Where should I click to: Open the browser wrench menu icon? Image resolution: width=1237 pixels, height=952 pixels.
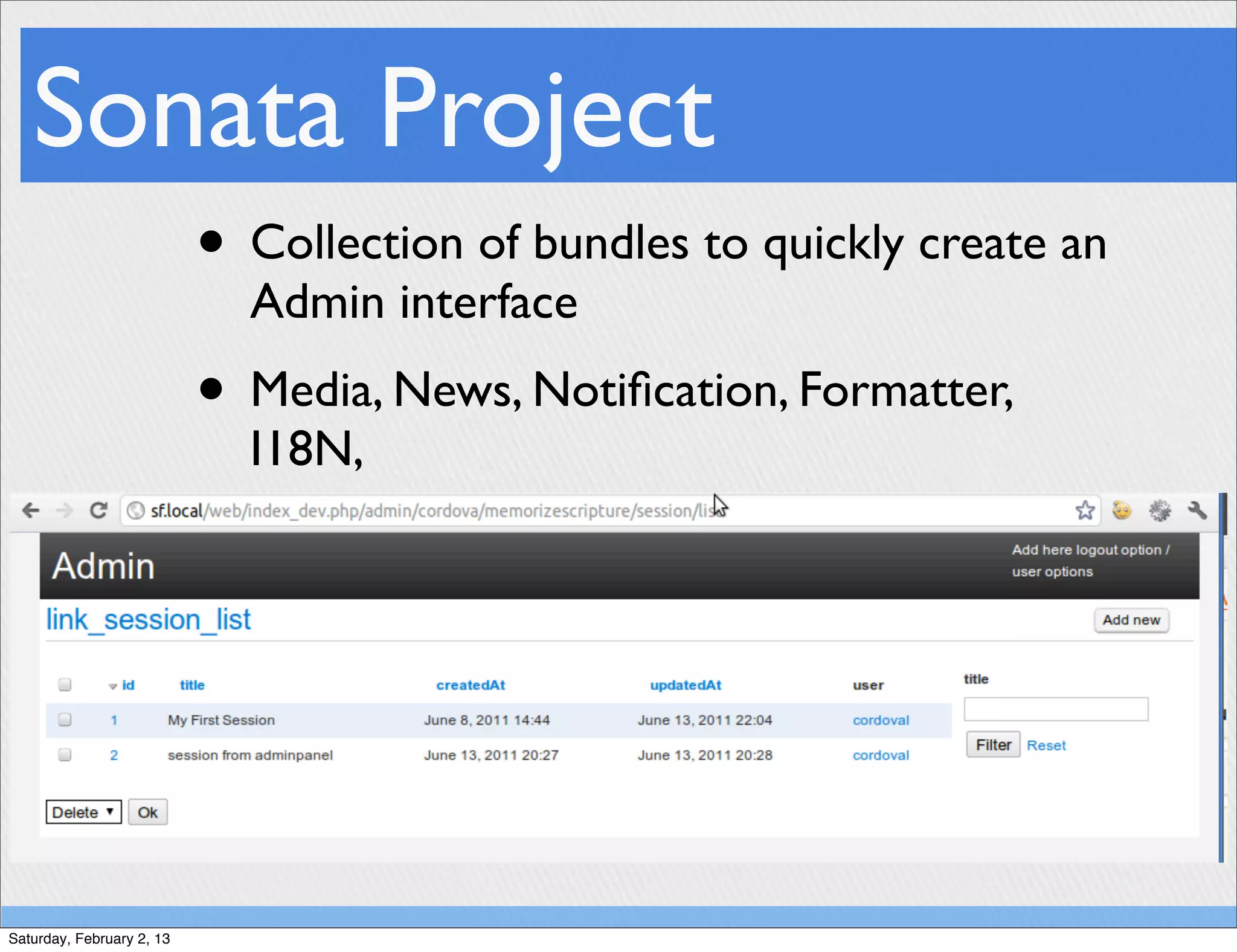[1197, 510]
